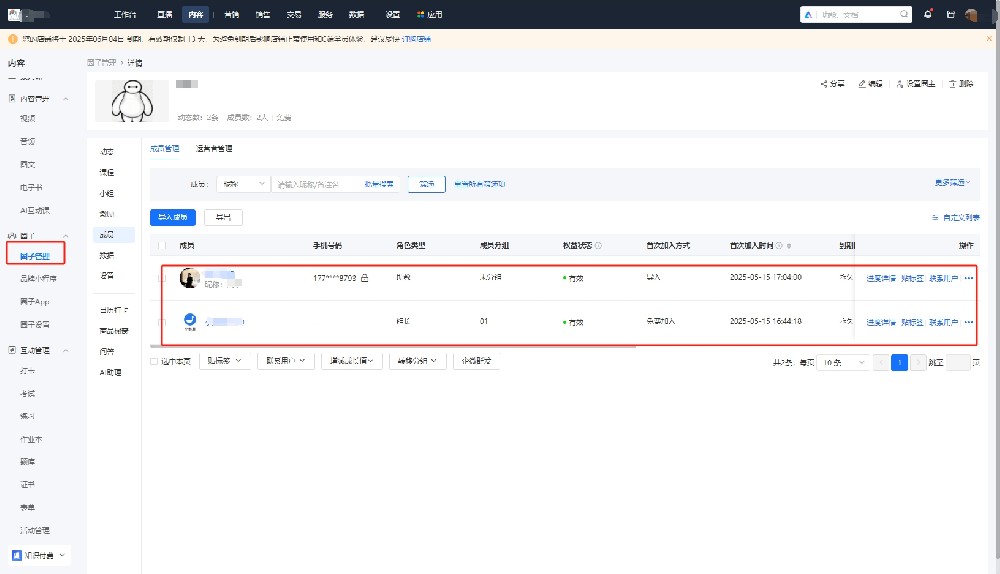This screenshot has height=574, width=1000.
Task: Click the 订购链接 link in the notice banner
Action: (x=417, y=39)
